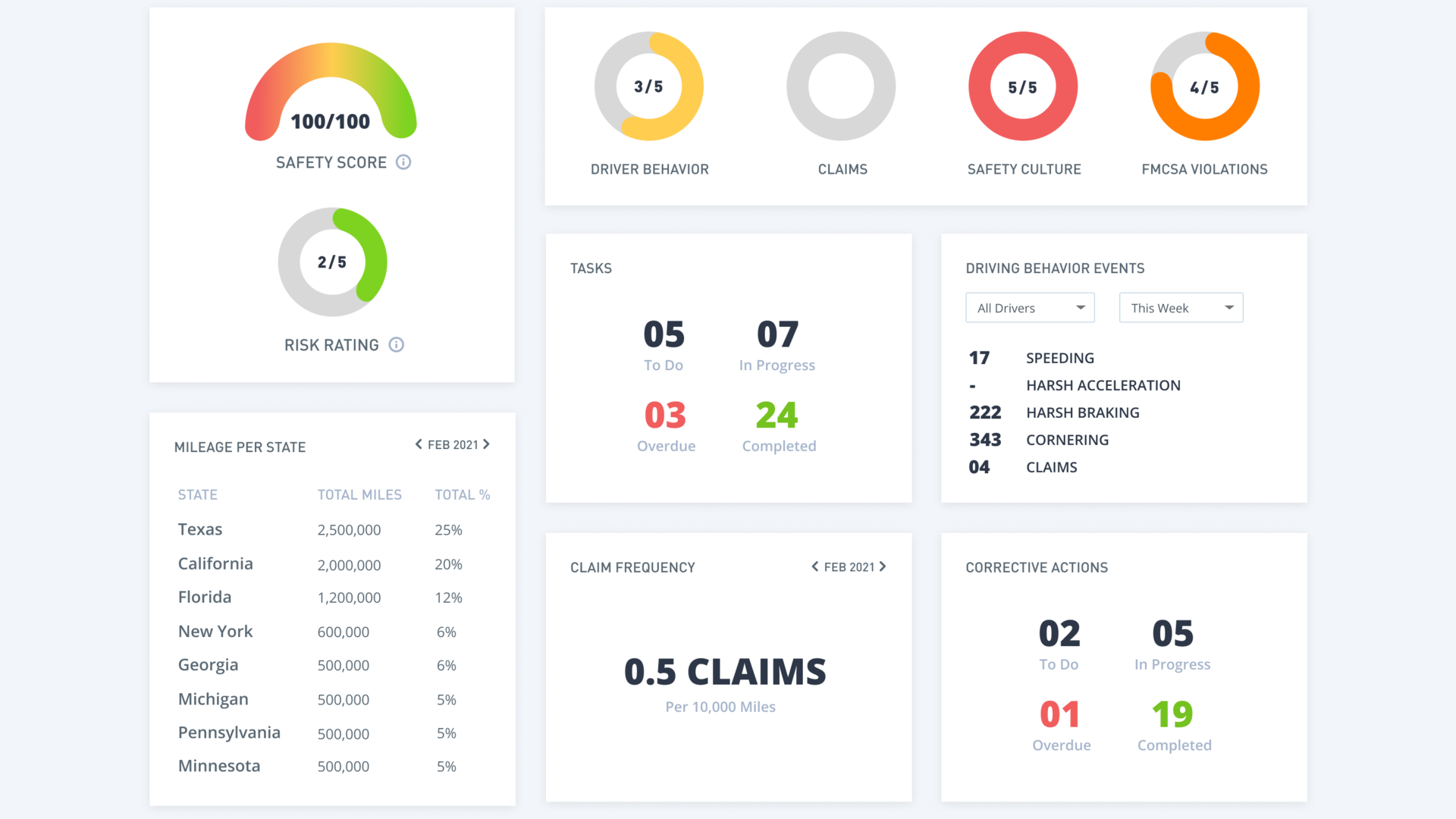Click the info icon next to Safety Score
The width and height of the screenshot is (1456, 819).
click(403, 162)
